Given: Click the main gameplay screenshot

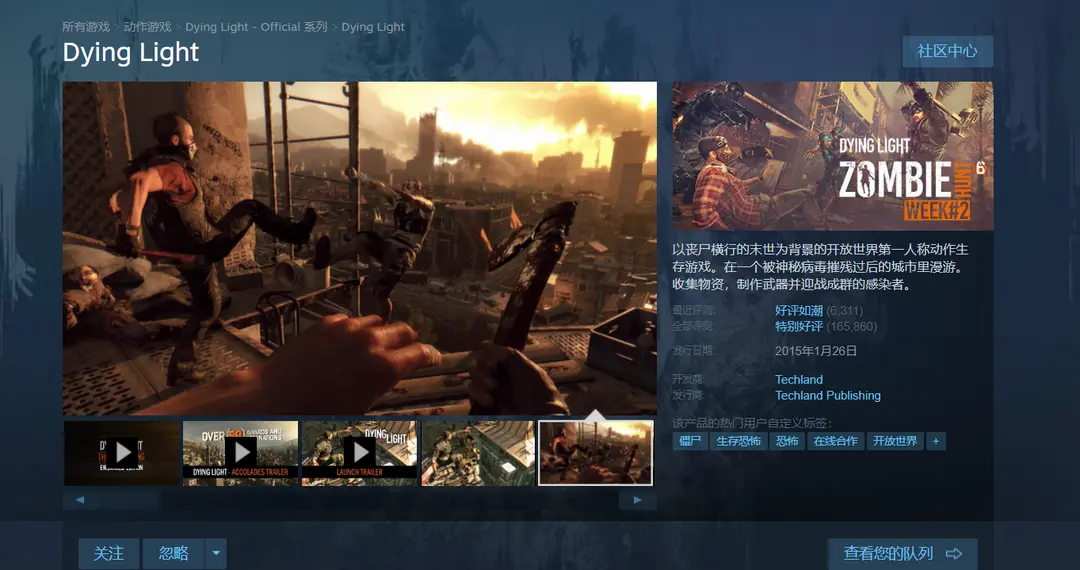Looking at the screenshot, I should 360,249.
